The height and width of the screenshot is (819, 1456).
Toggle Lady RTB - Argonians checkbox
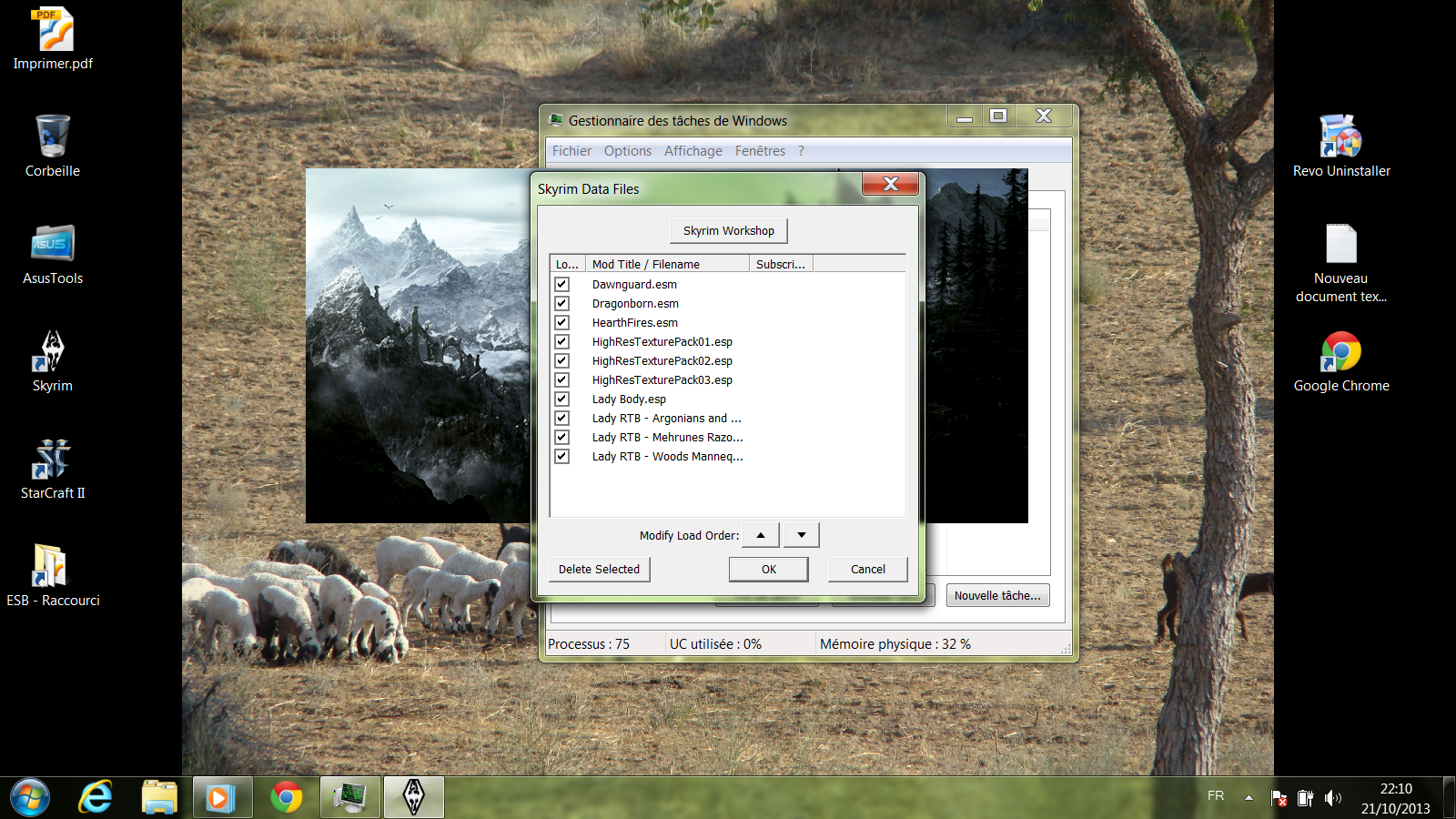pos(562,418)
